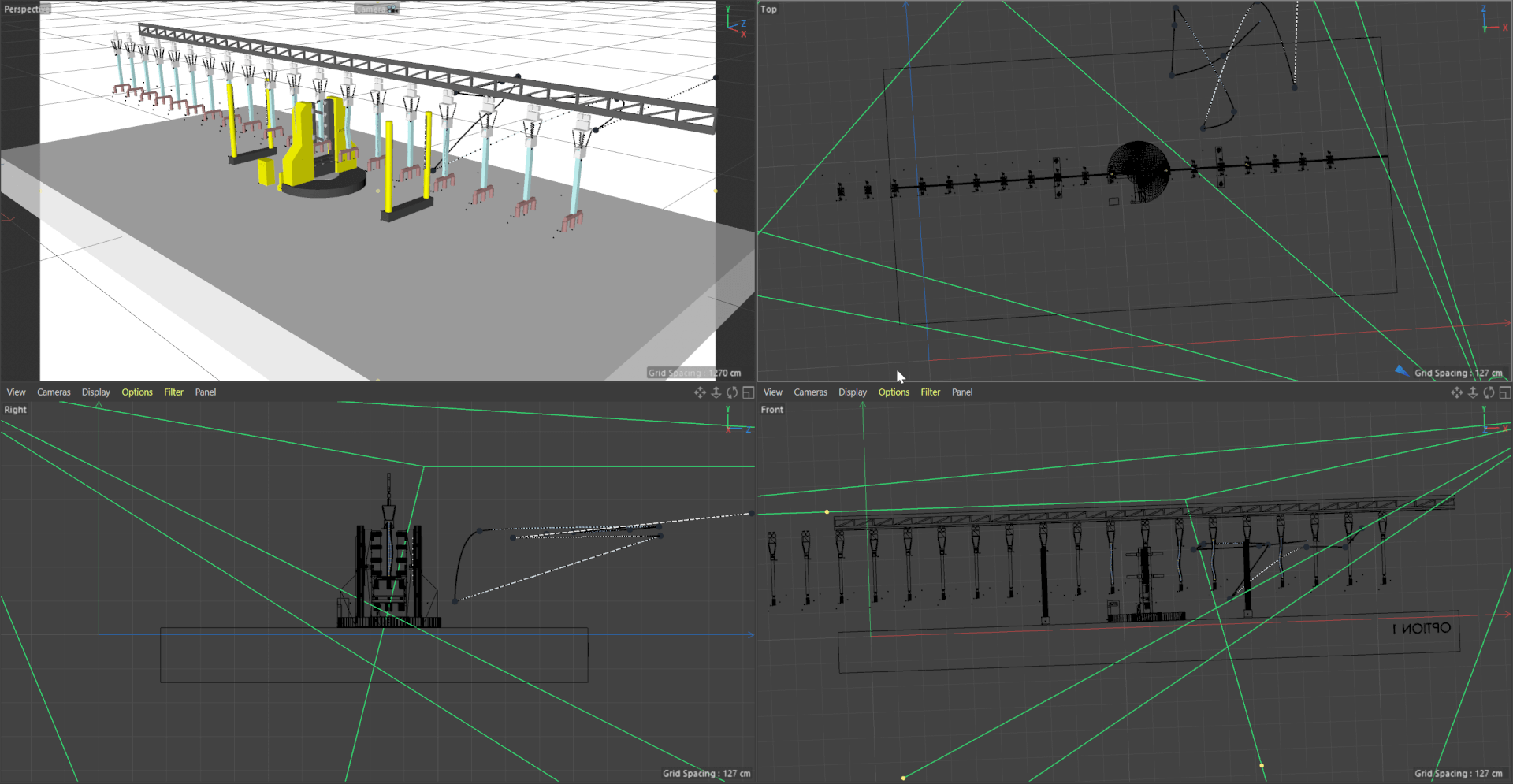The image size is (1513, 784).
Task: Select the round black disc in Top view
Action: coord(1138,172)
